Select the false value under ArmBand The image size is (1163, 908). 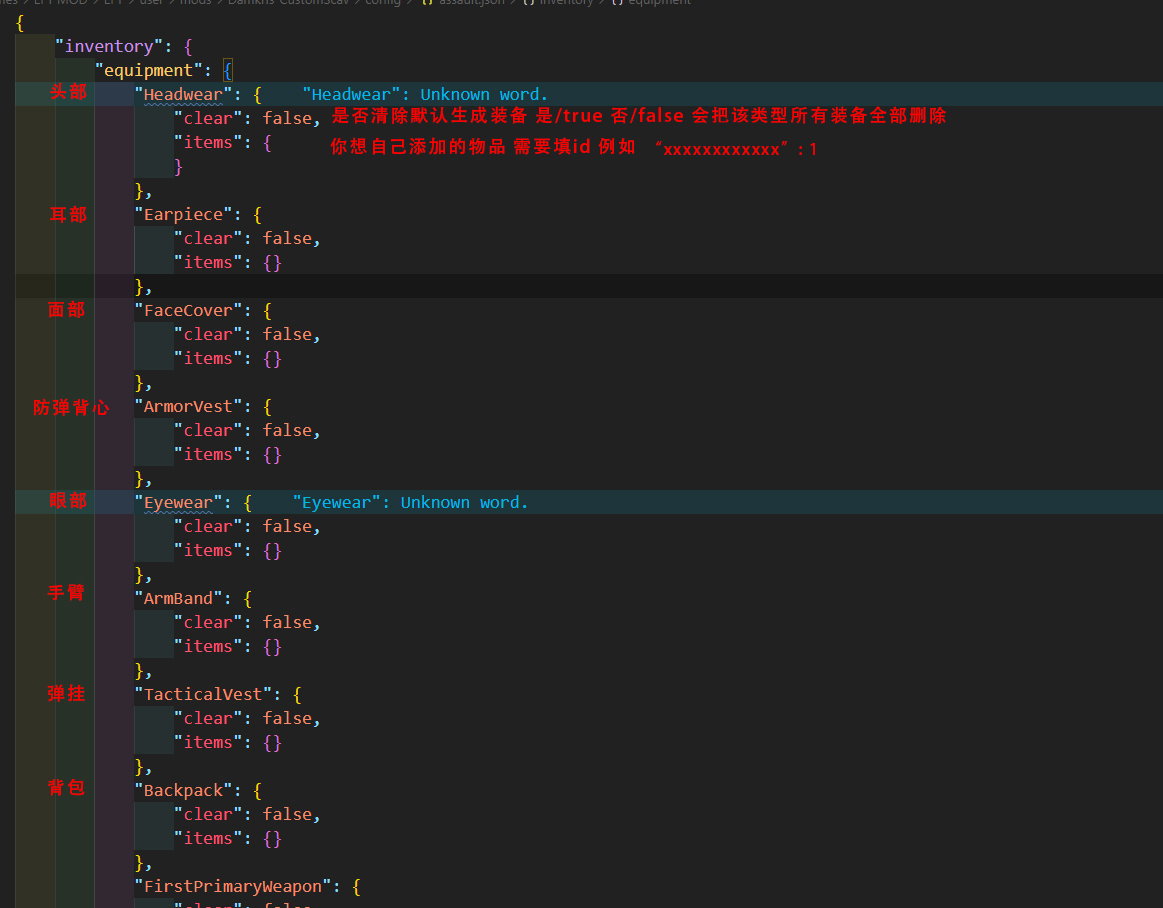tap(287, 622)
